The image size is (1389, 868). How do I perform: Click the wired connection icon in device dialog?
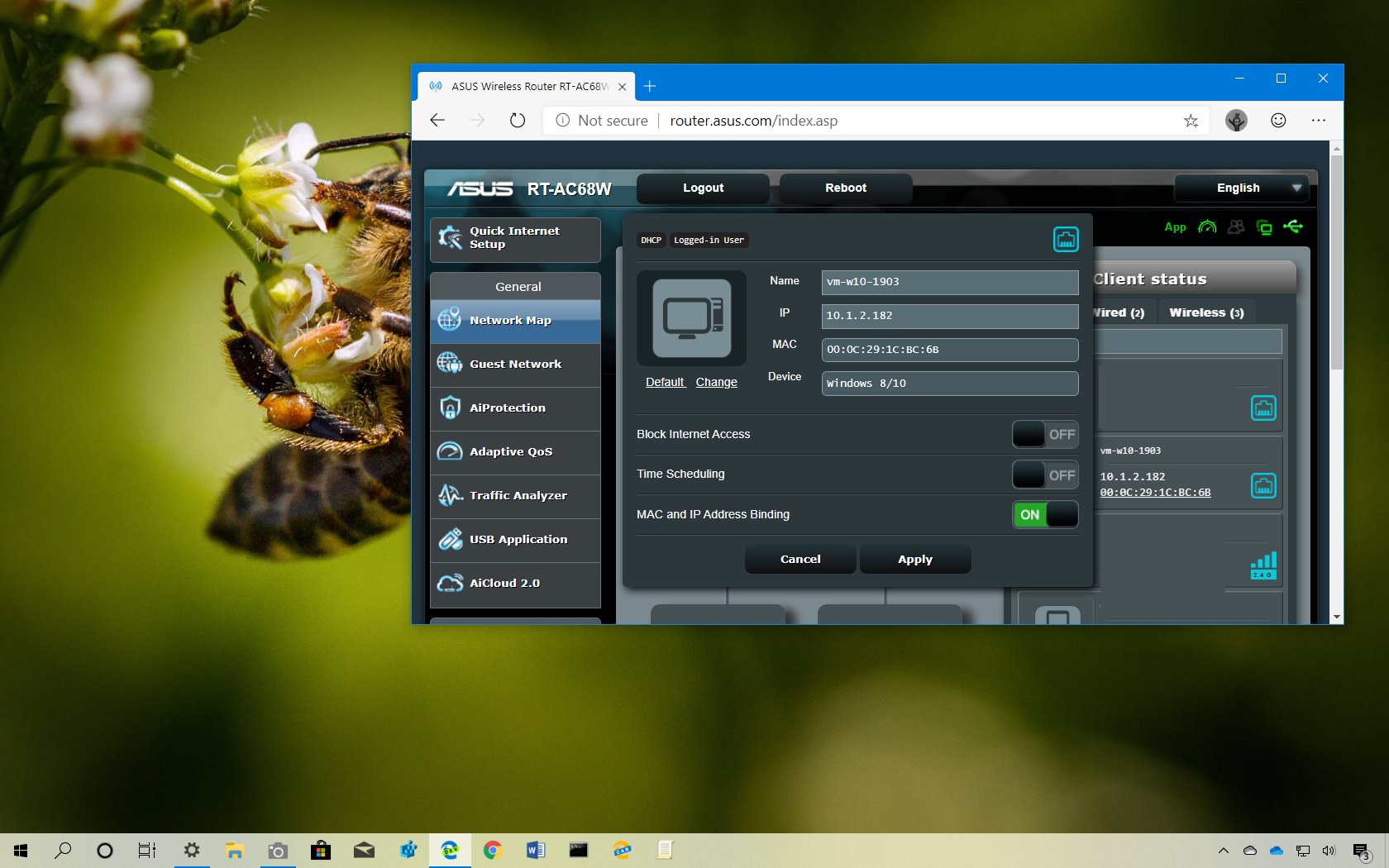click(x=1066, y=240)
